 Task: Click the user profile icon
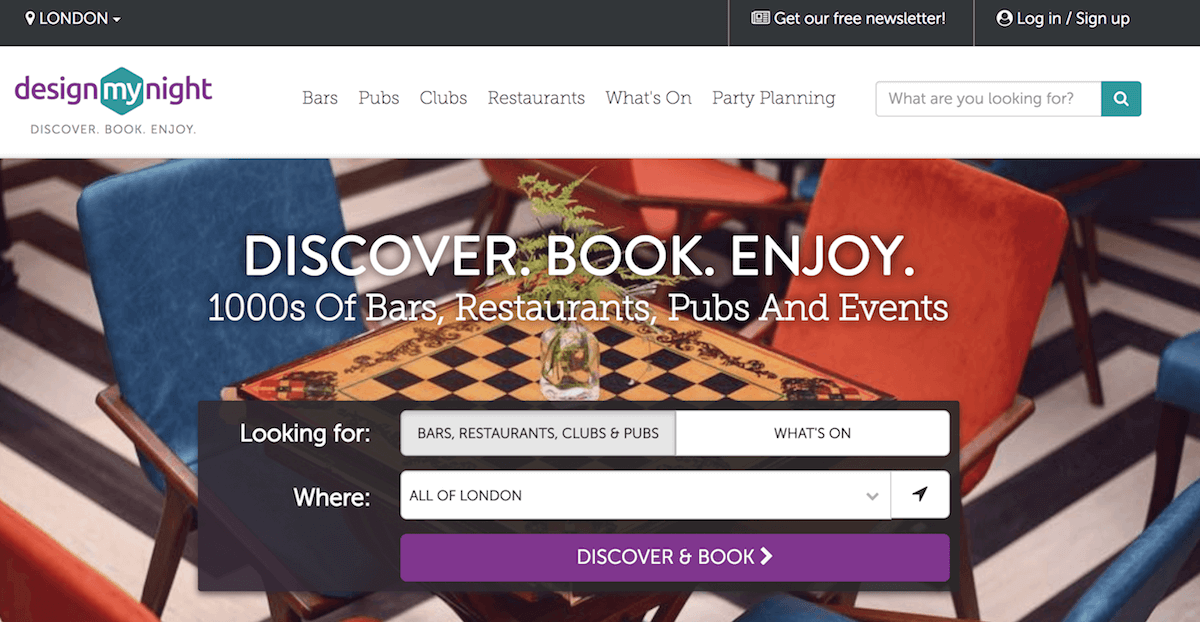pos(1005,19)
